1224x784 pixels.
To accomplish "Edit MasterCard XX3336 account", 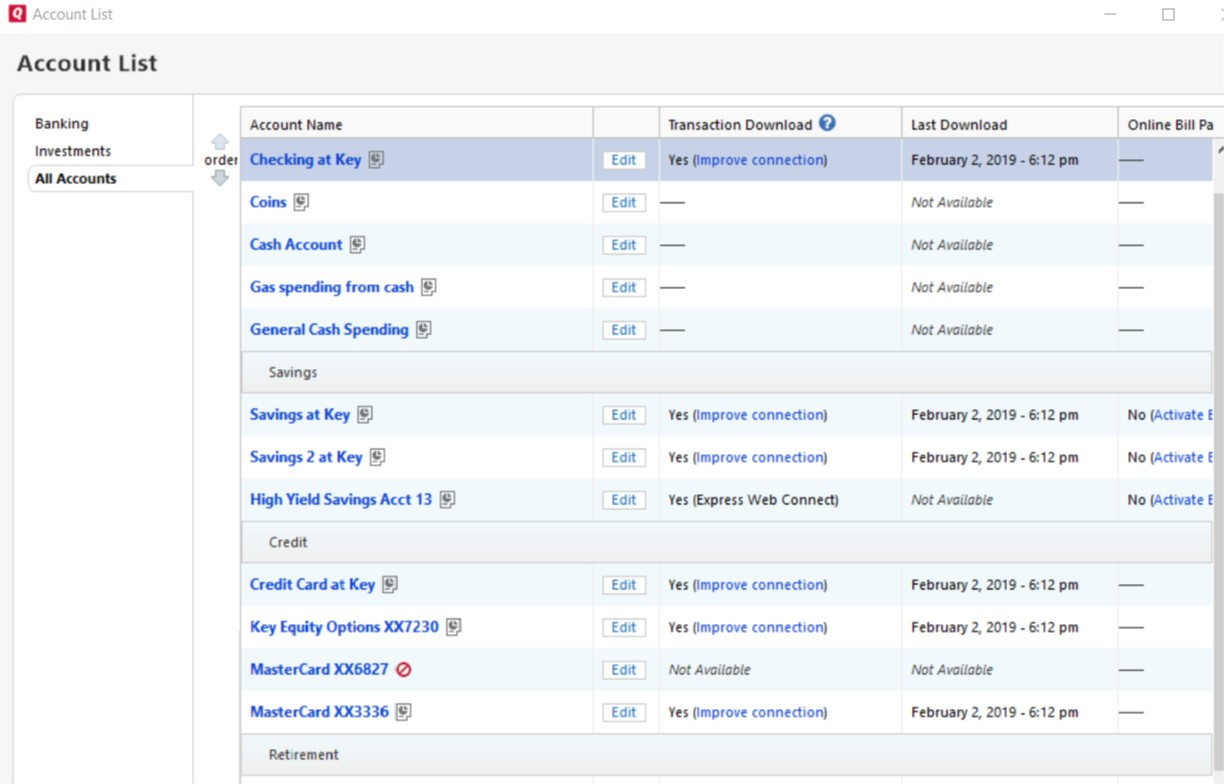I will click(x=624, y=712).
